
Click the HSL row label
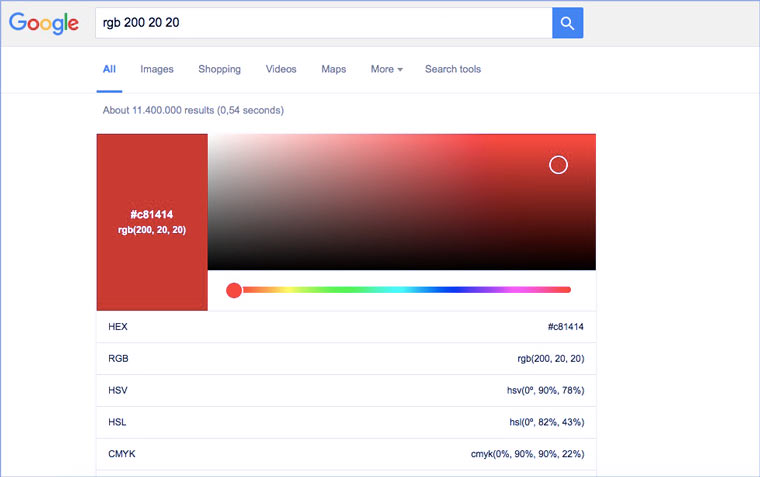117,422
